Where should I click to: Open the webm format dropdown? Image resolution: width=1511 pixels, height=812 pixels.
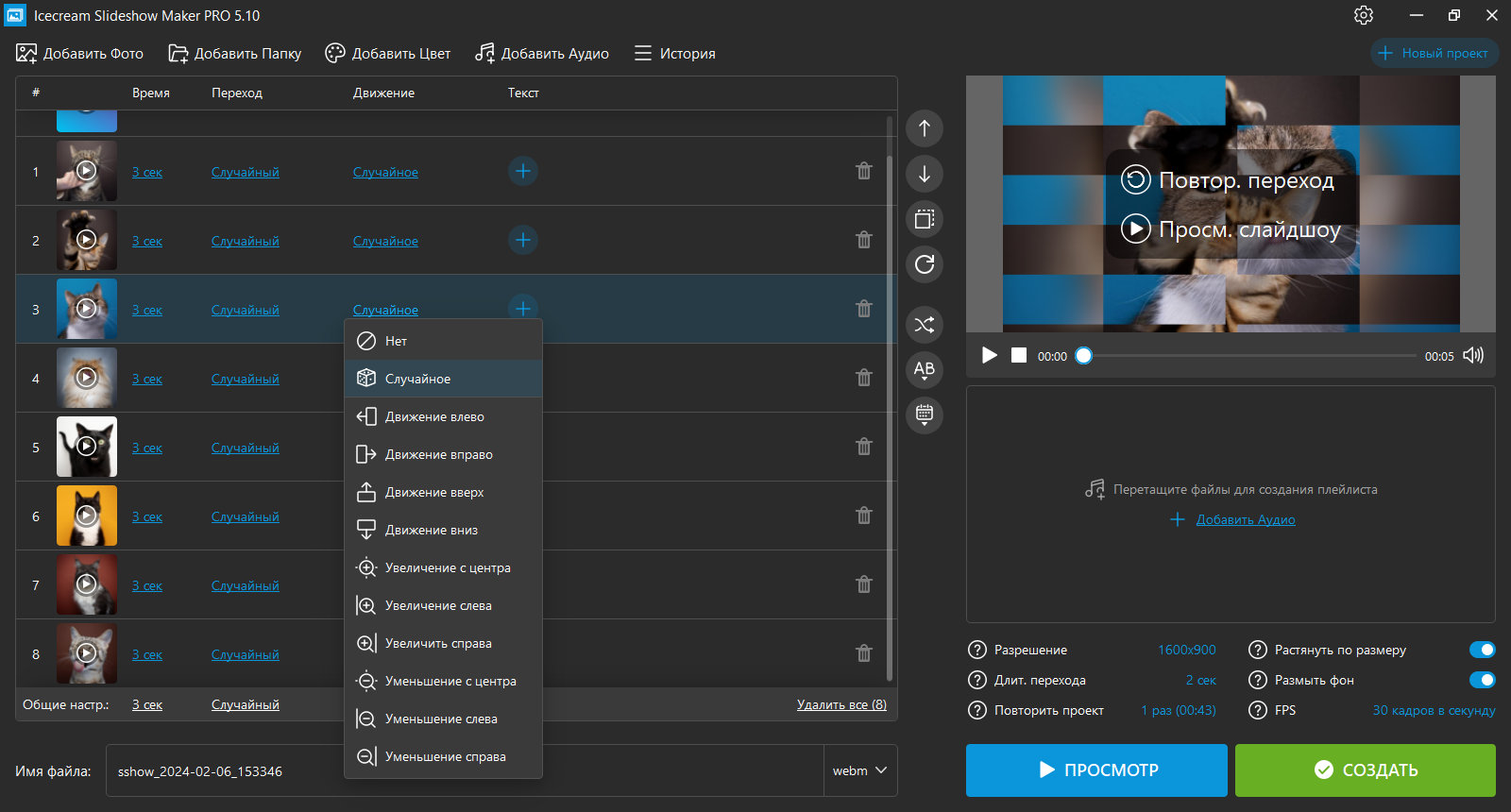(860, 770)
